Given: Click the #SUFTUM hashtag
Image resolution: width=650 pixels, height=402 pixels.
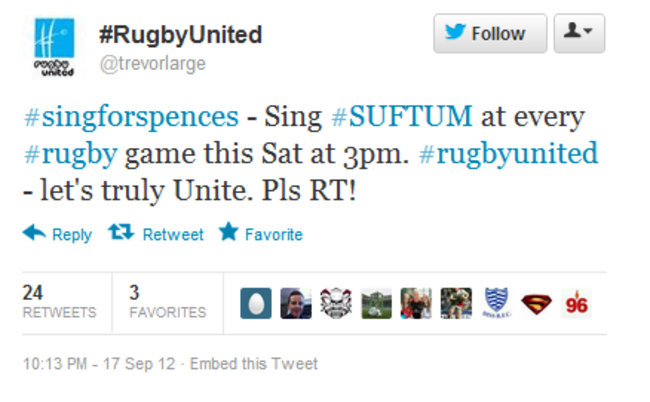Looking at the screenshot, I should click(400, 118).
